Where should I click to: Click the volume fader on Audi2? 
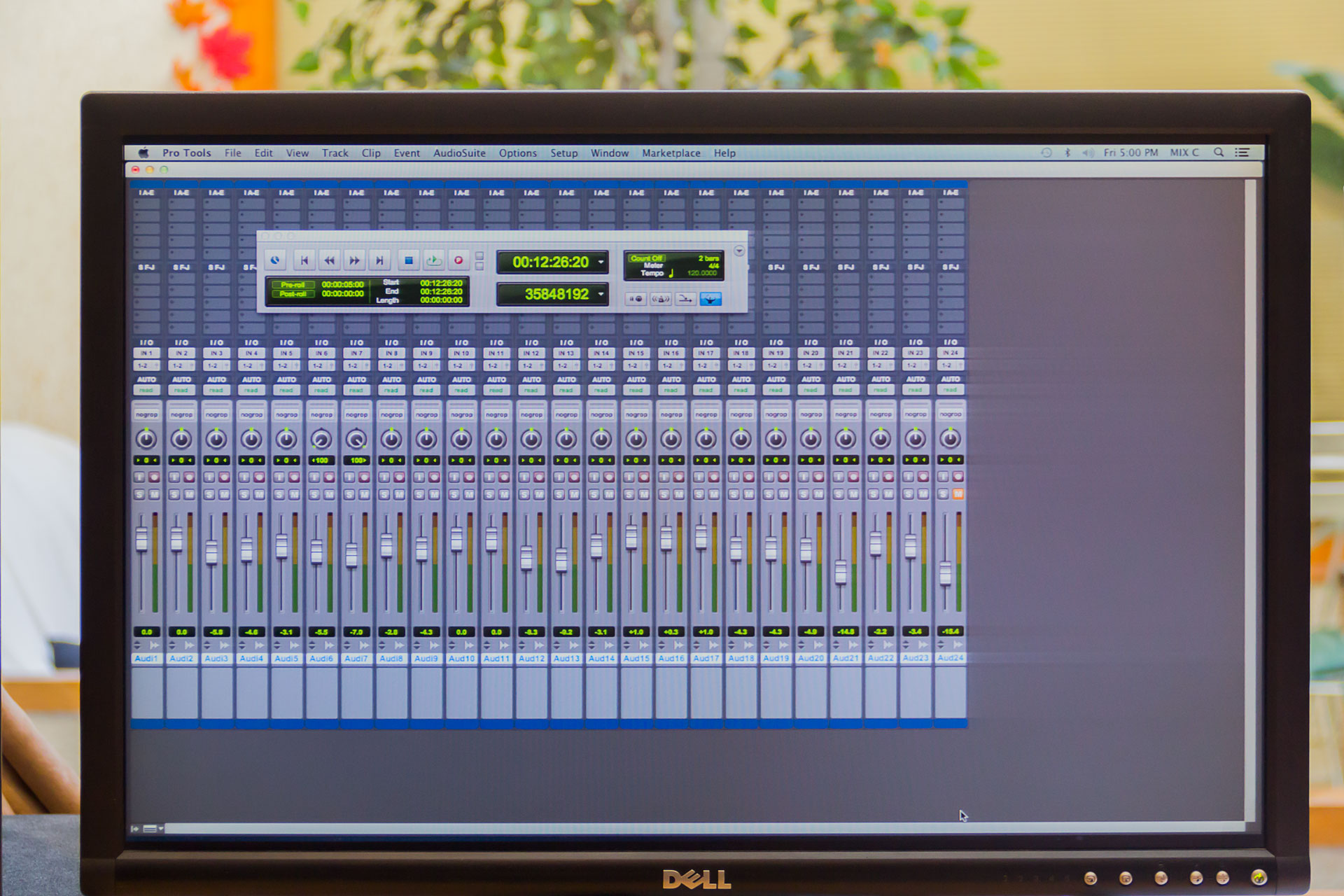pyautogui.click(x=176, y=539)
